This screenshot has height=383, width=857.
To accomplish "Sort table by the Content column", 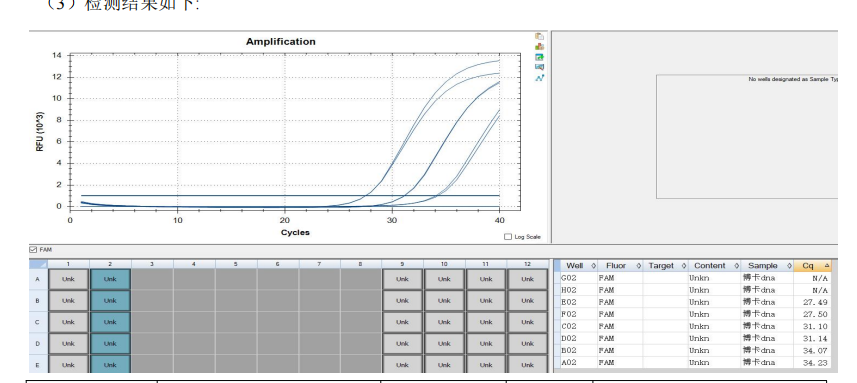I will click(714, 266).
